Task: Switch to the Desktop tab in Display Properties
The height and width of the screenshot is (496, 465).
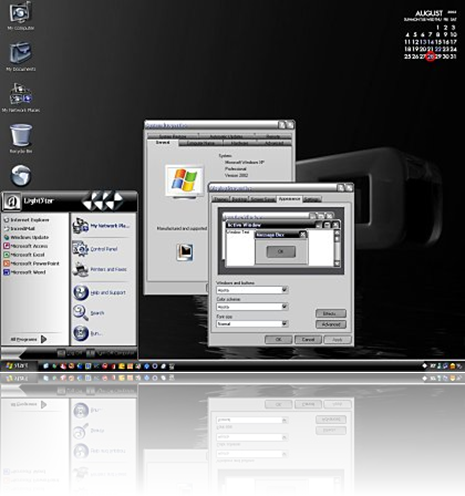Action: point(239,199)
